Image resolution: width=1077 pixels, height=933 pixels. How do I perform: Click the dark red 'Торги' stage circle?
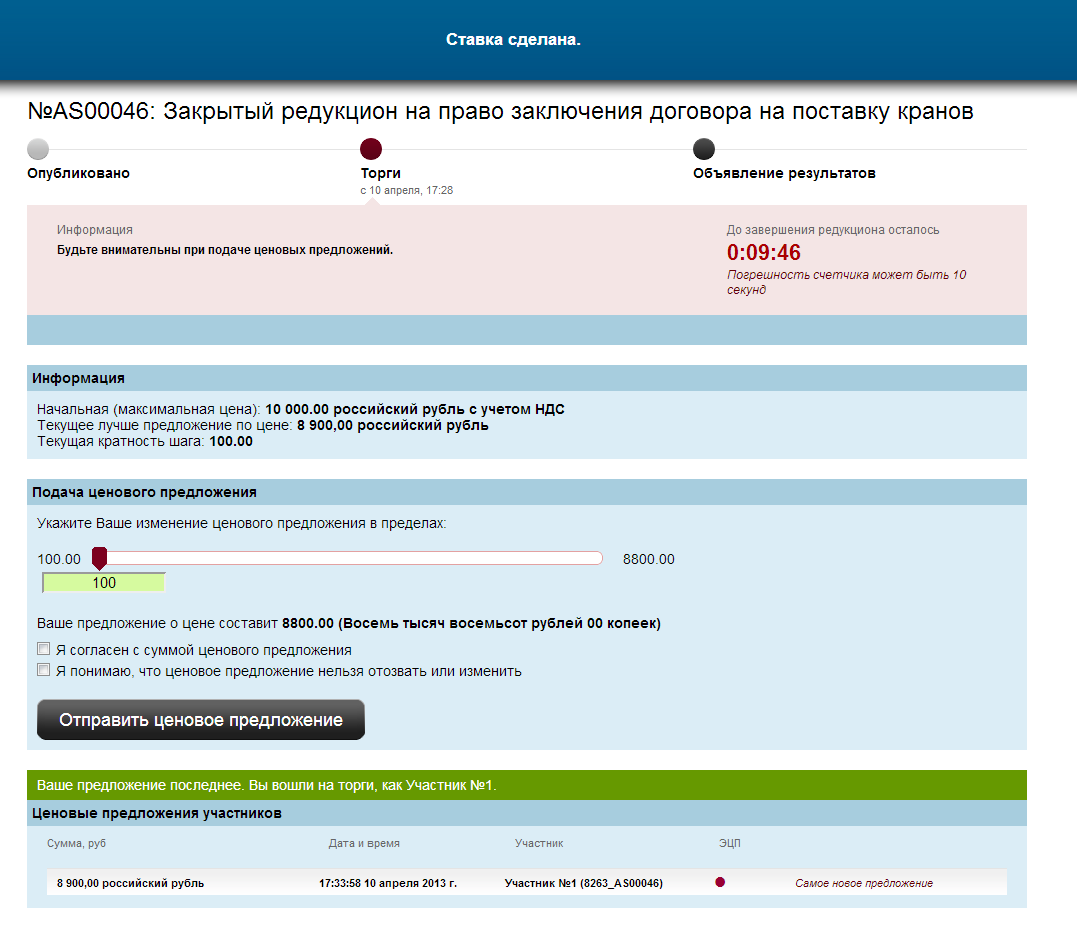pyautogui.click(x=371, y=148)
